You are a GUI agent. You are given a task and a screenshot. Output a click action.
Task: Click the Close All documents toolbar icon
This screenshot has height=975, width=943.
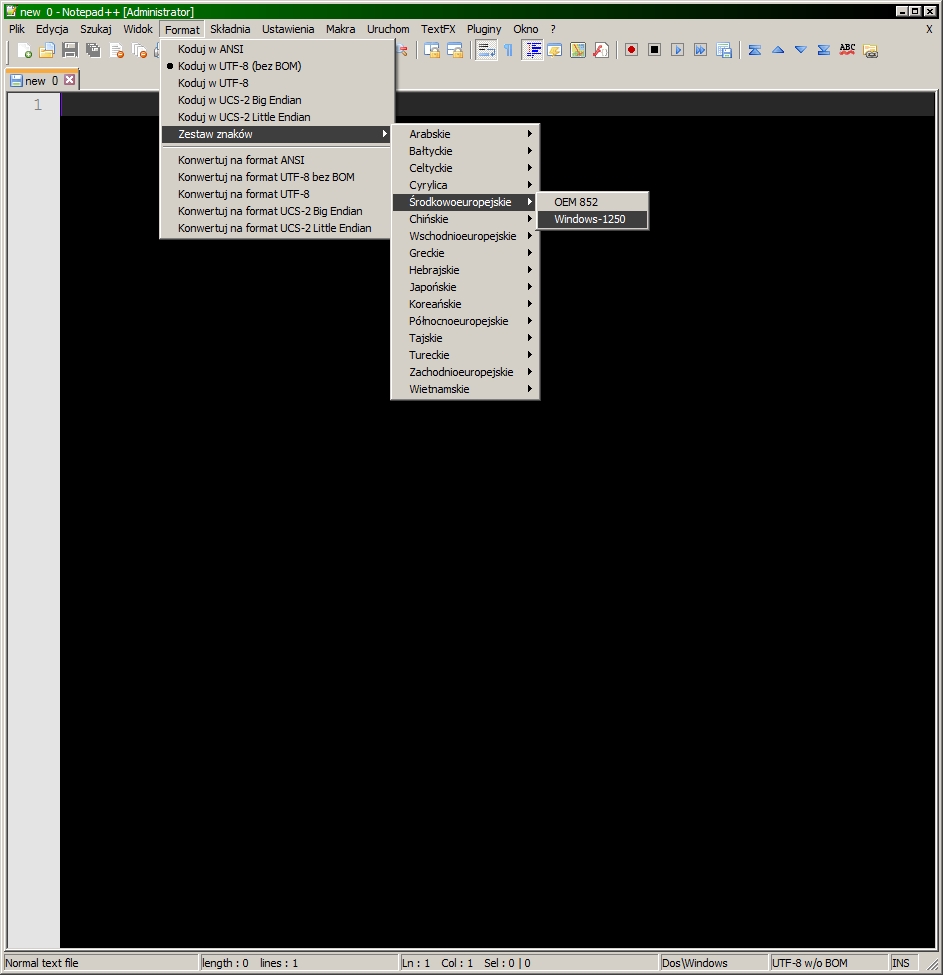pos(139,50)
